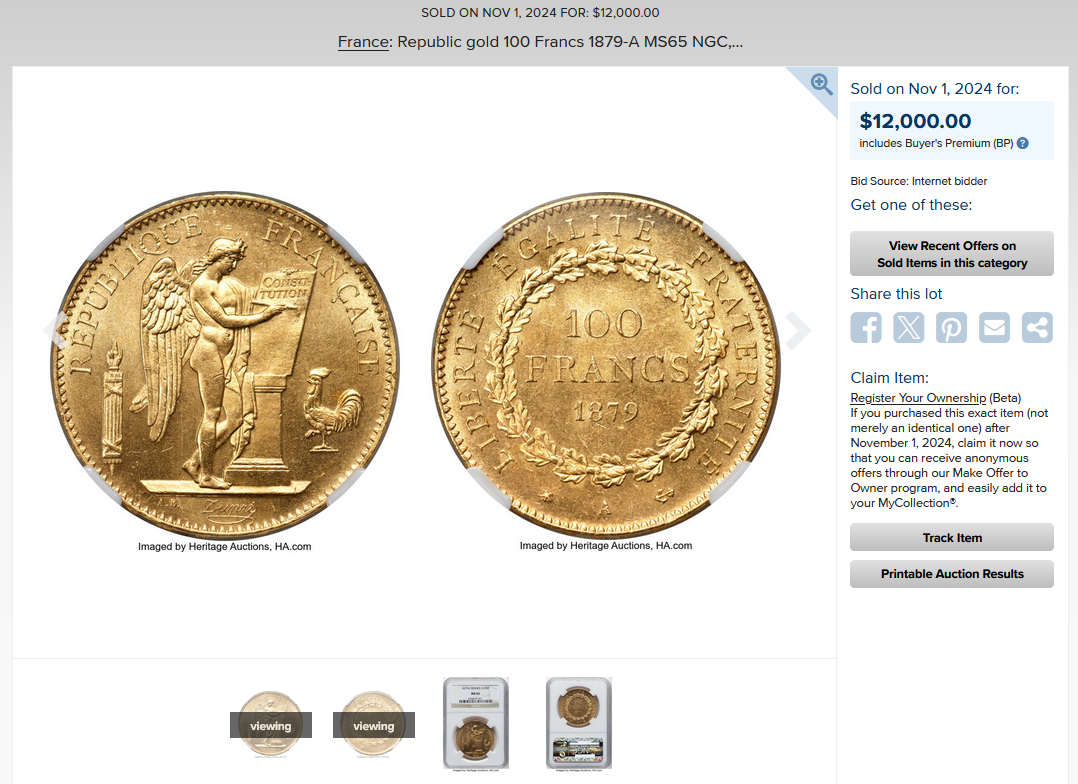Follow Register Your Ownership link
This screenshot has width=1078, height=784.
point(918,398)
